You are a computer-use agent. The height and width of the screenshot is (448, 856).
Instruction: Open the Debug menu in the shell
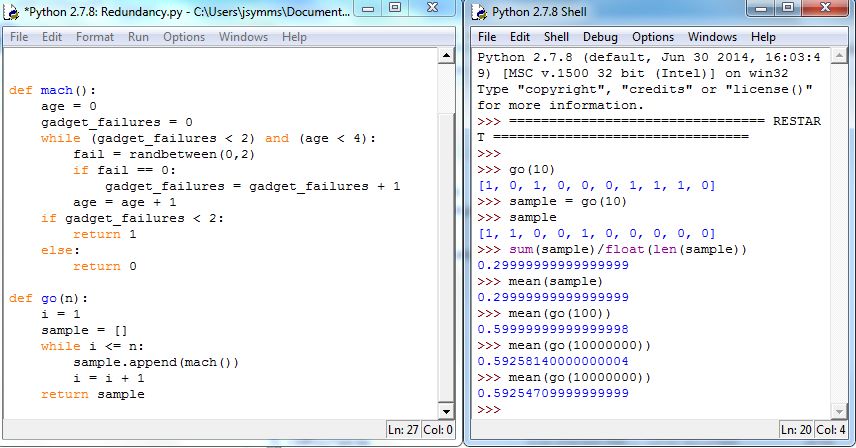600,37
